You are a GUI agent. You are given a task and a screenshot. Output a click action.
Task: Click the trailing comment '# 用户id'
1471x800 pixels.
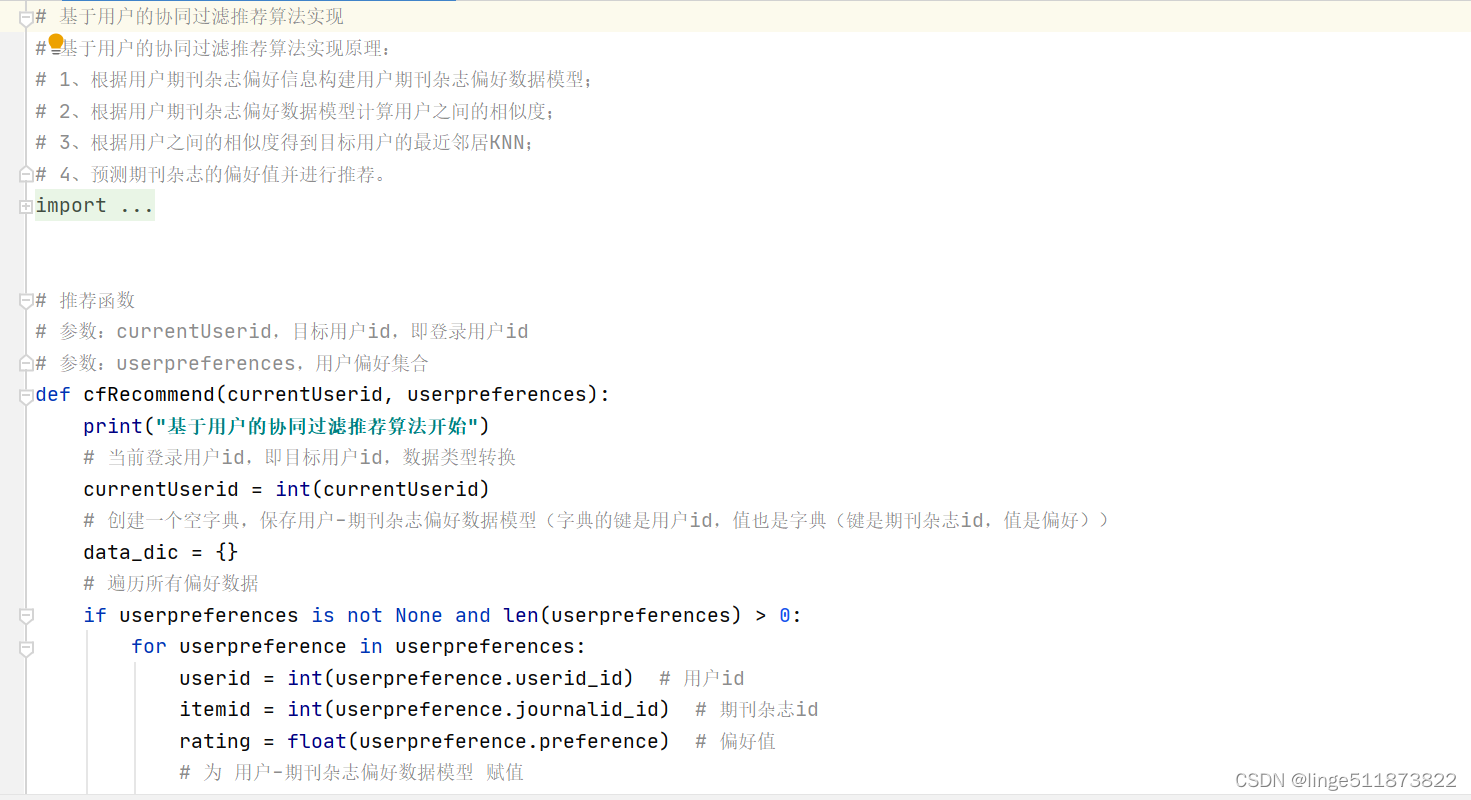702,679
